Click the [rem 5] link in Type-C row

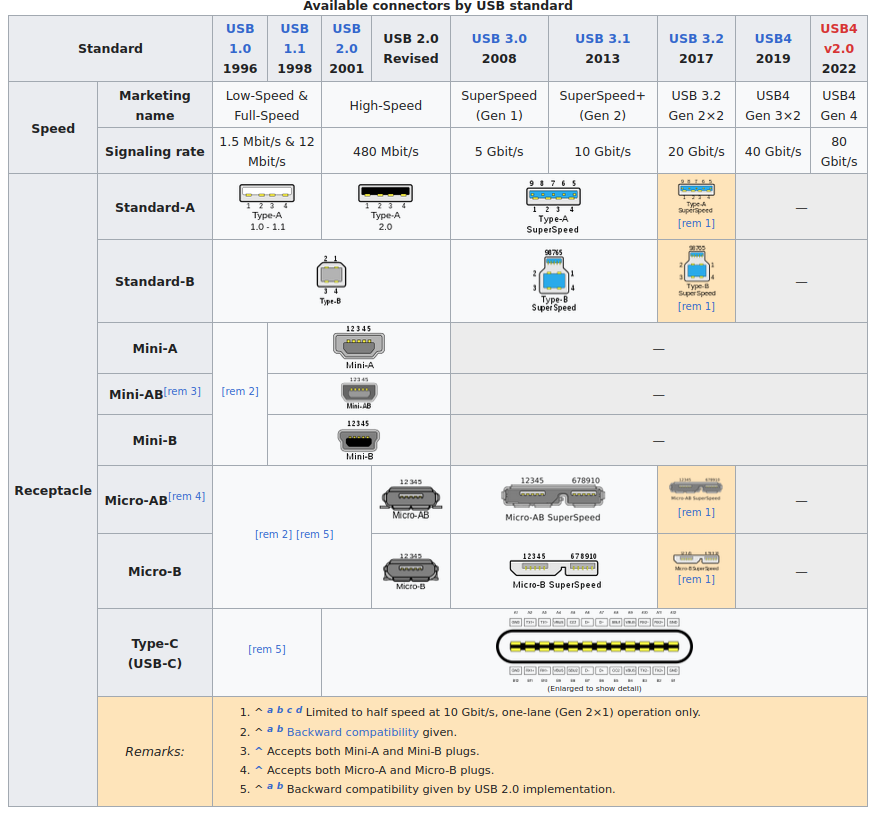[267, 649]
